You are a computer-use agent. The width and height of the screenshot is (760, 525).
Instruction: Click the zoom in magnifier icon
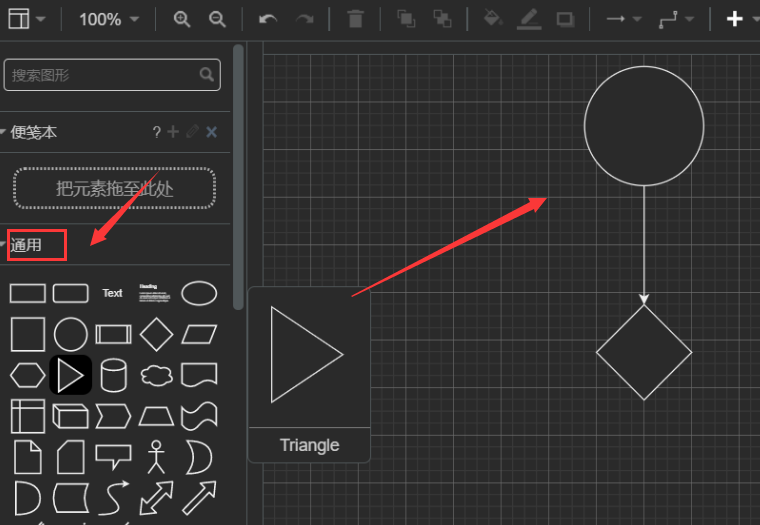(x=182, y=19)
